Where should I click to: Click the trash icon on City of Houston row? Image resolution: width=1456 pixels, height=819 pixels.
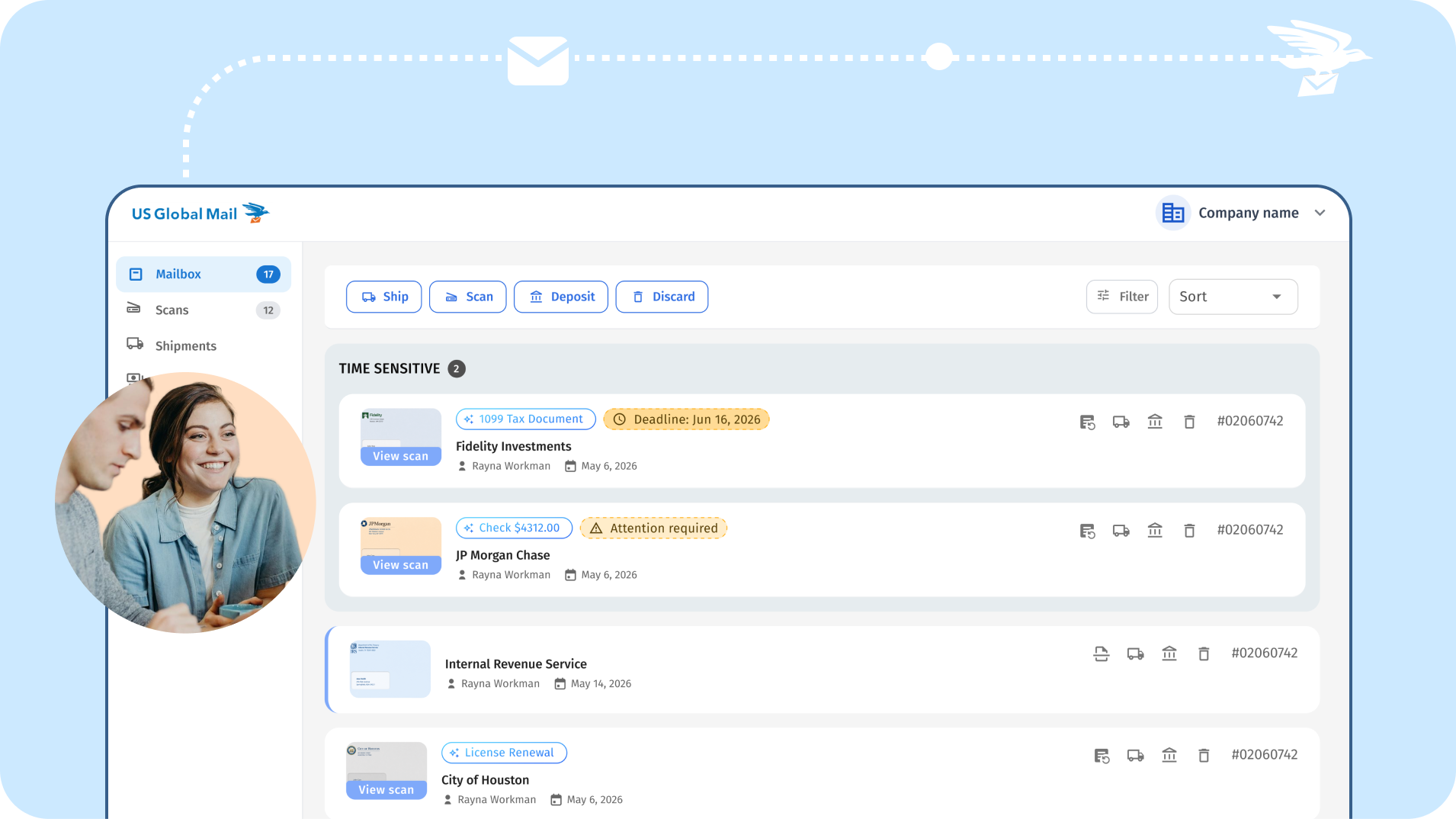click(1204, 756)
